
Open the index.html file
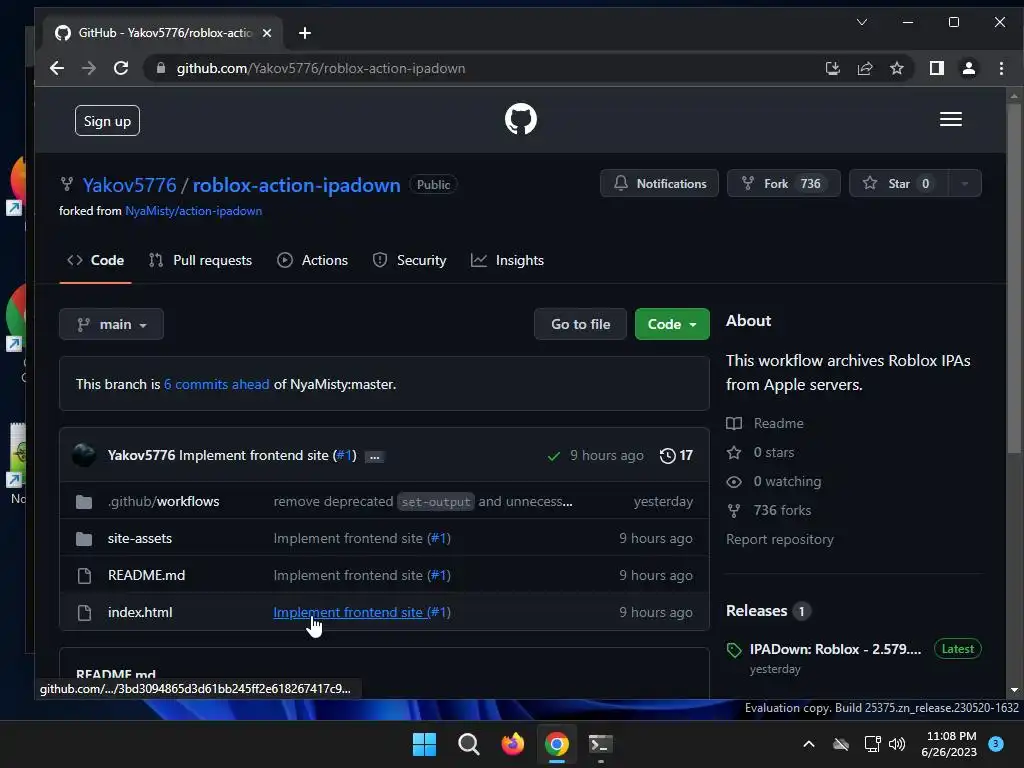(140, 613)
